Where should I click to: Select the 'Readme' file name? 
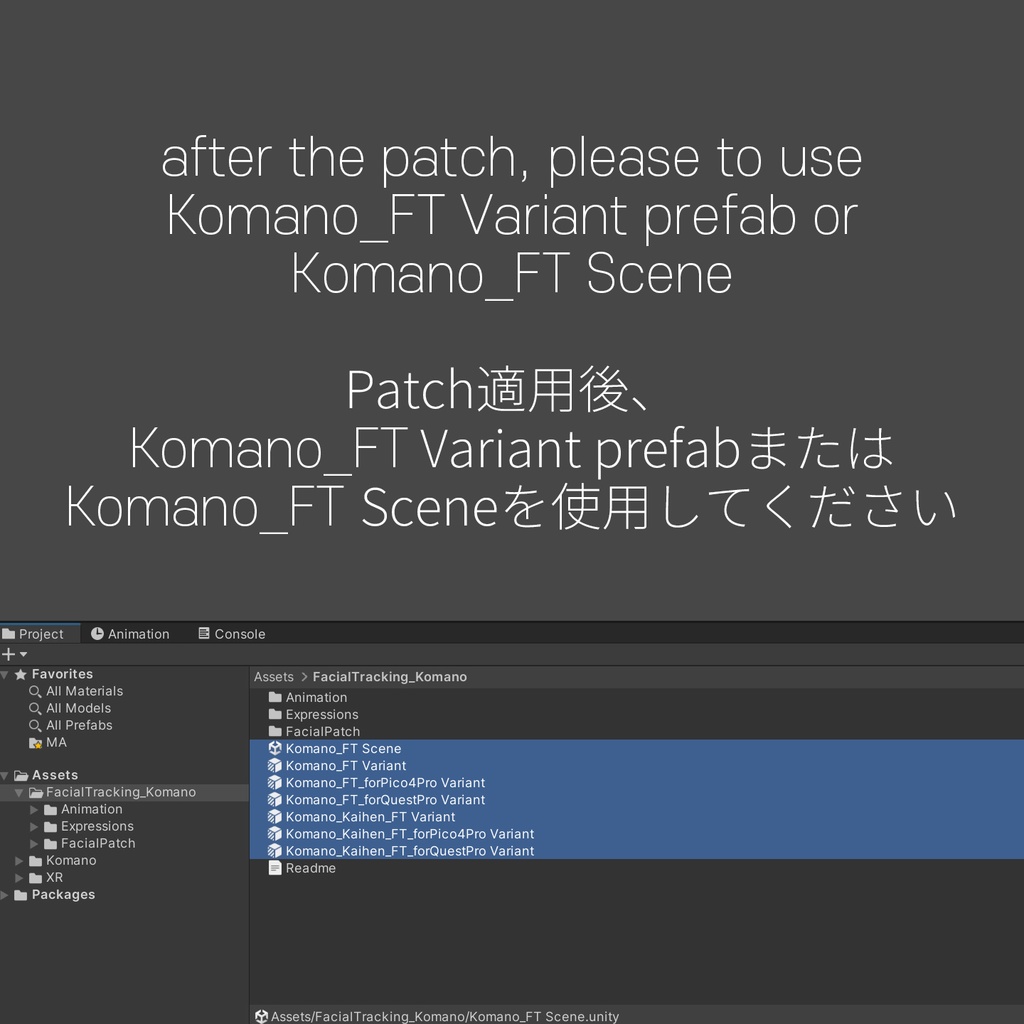(311, 868)
